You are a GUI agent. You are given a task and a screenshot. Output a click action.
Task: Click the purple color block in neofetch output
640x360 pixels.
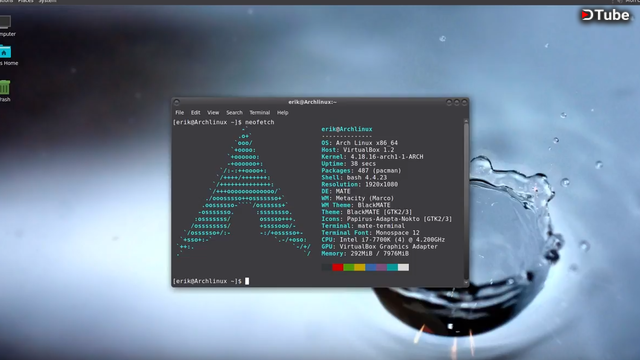point(382,267)
